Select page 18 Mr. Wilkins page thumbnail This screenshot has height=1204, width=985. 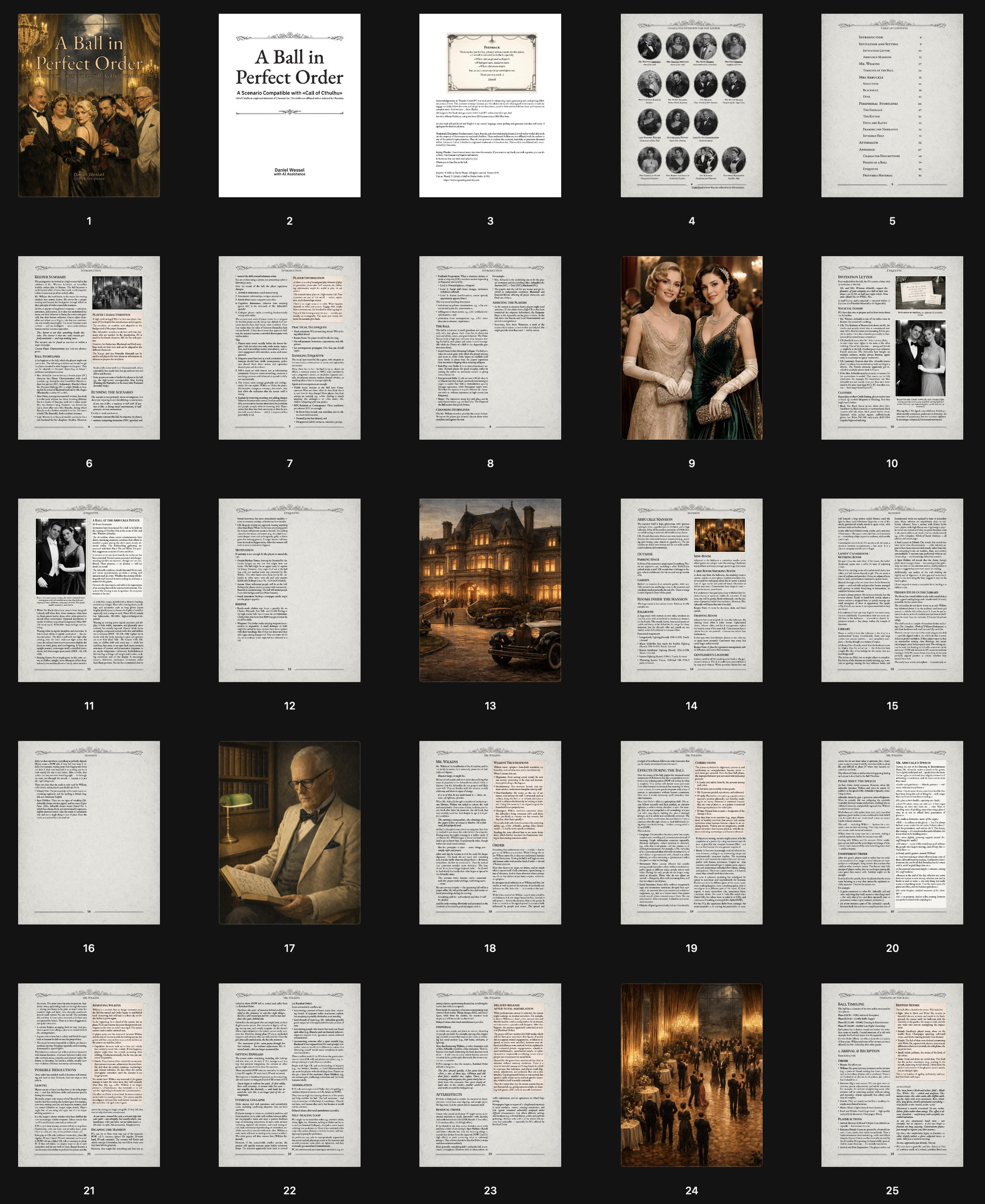[490, 833]
